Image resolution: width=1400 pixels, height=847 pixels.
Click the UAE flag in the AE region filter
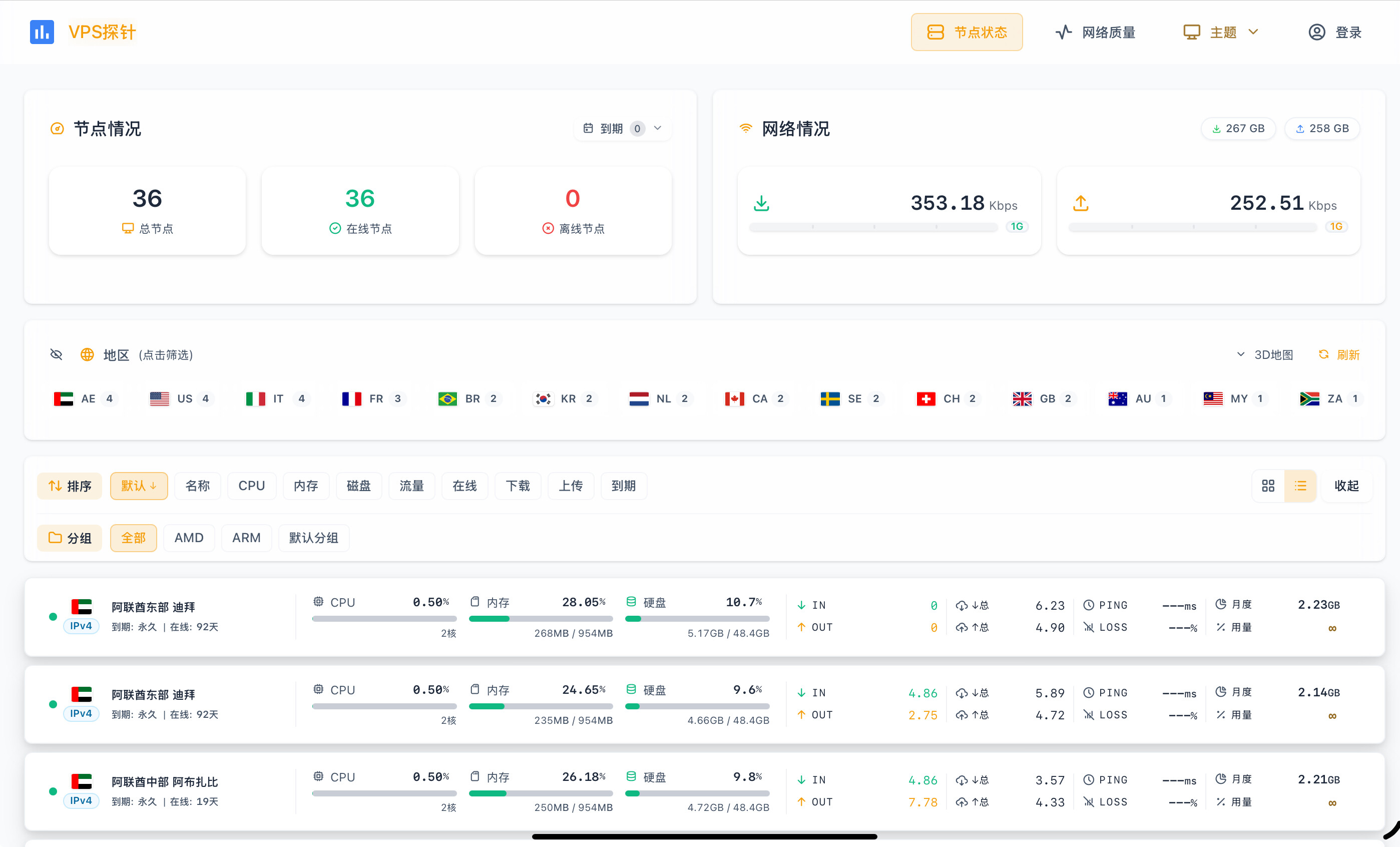tap(64, 399)
